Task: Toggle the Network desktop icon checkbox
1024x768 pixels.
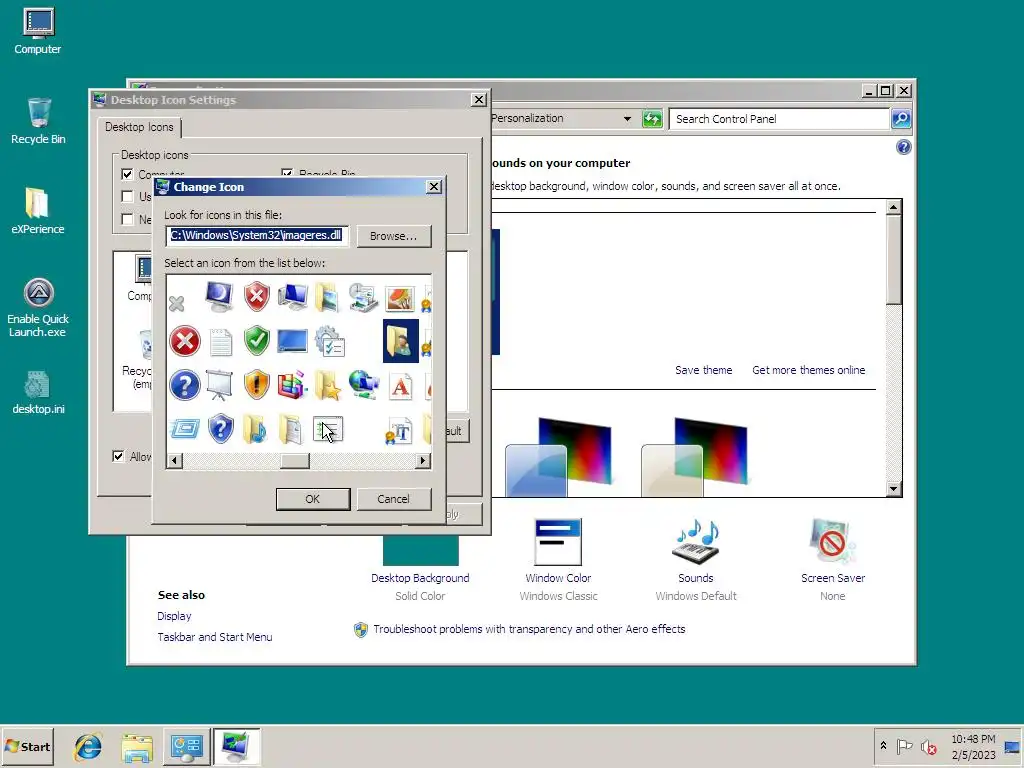Action: tap(127, 219)
